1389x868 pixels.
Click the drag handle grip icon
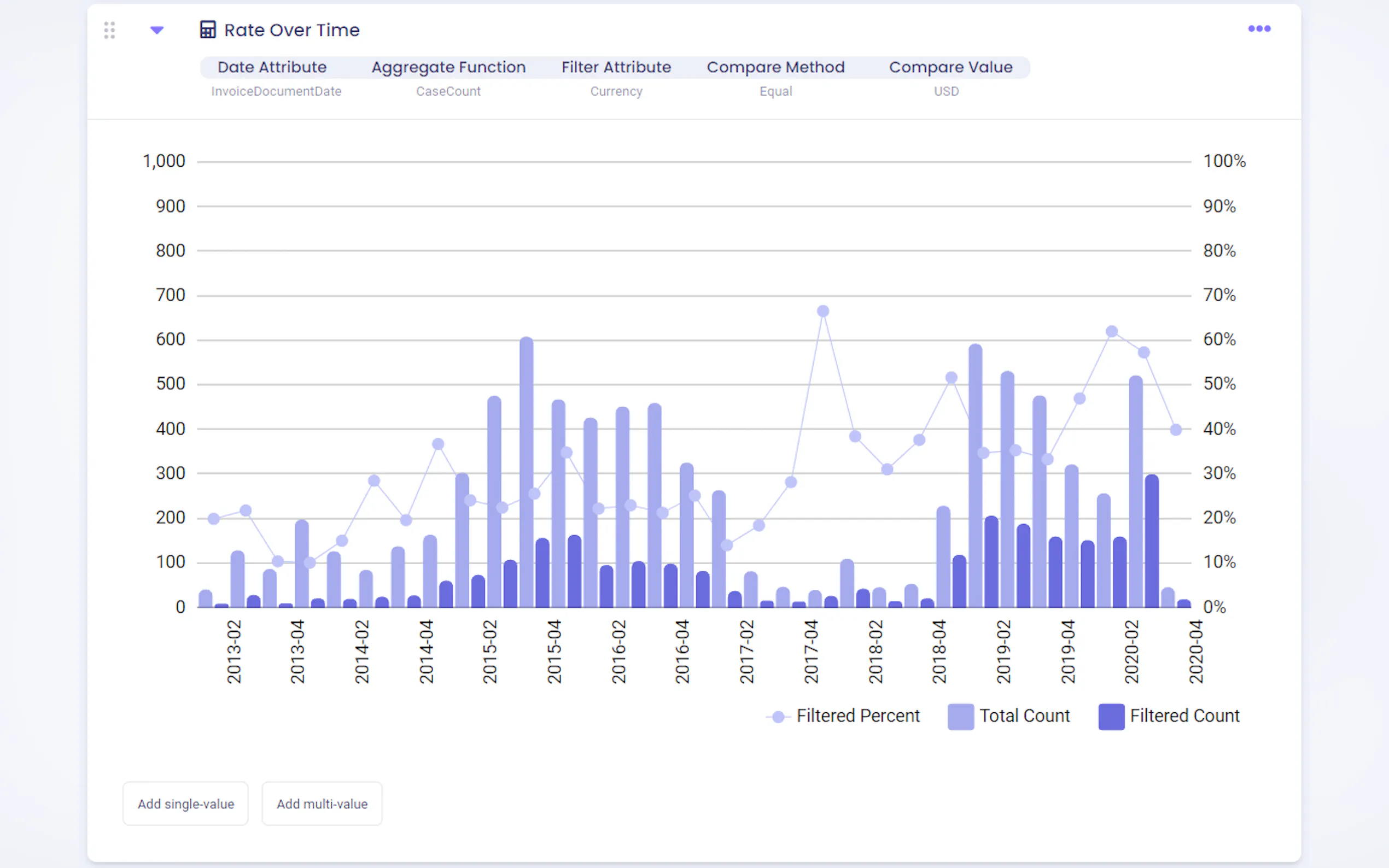click(x=109, y=30)
